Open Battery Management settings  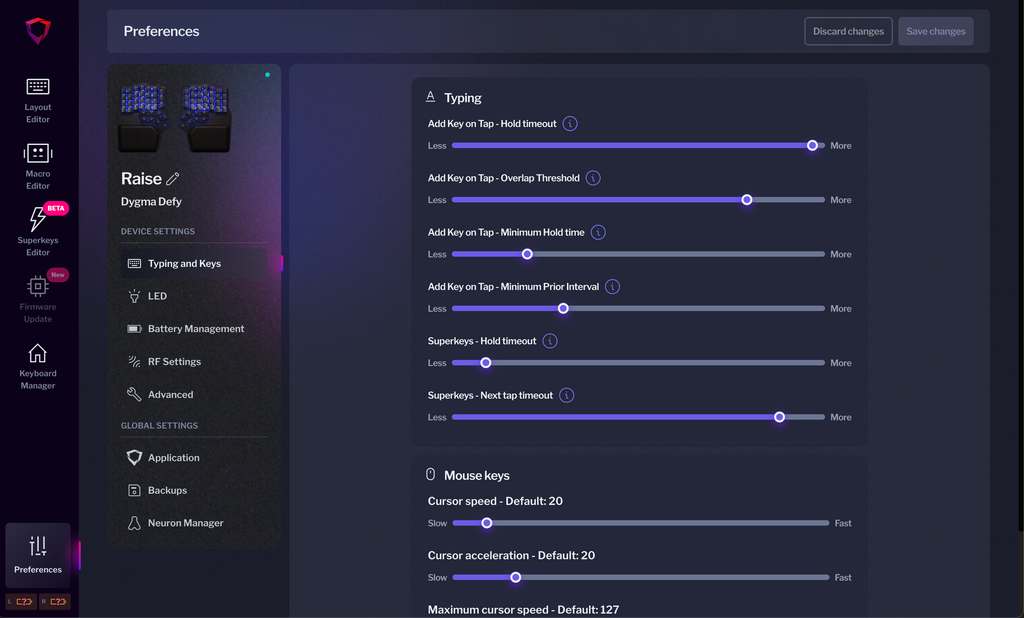(195, 329)
